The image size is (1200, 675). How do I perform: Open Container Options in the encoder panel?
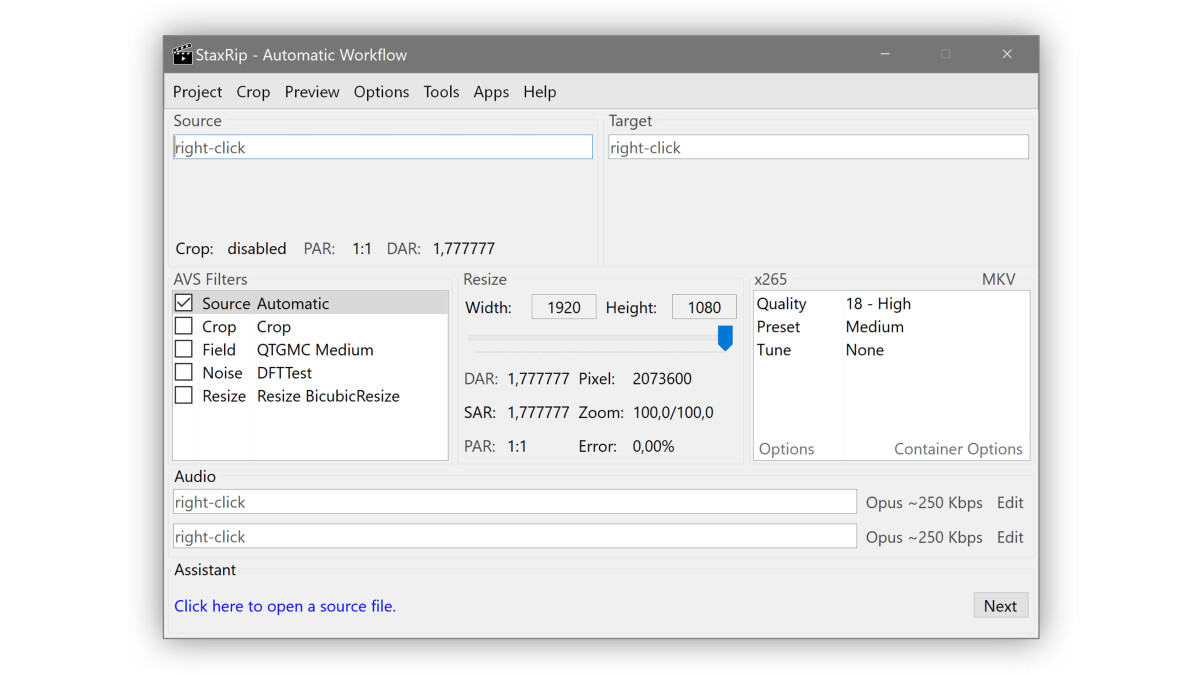(x=958, y=449)
